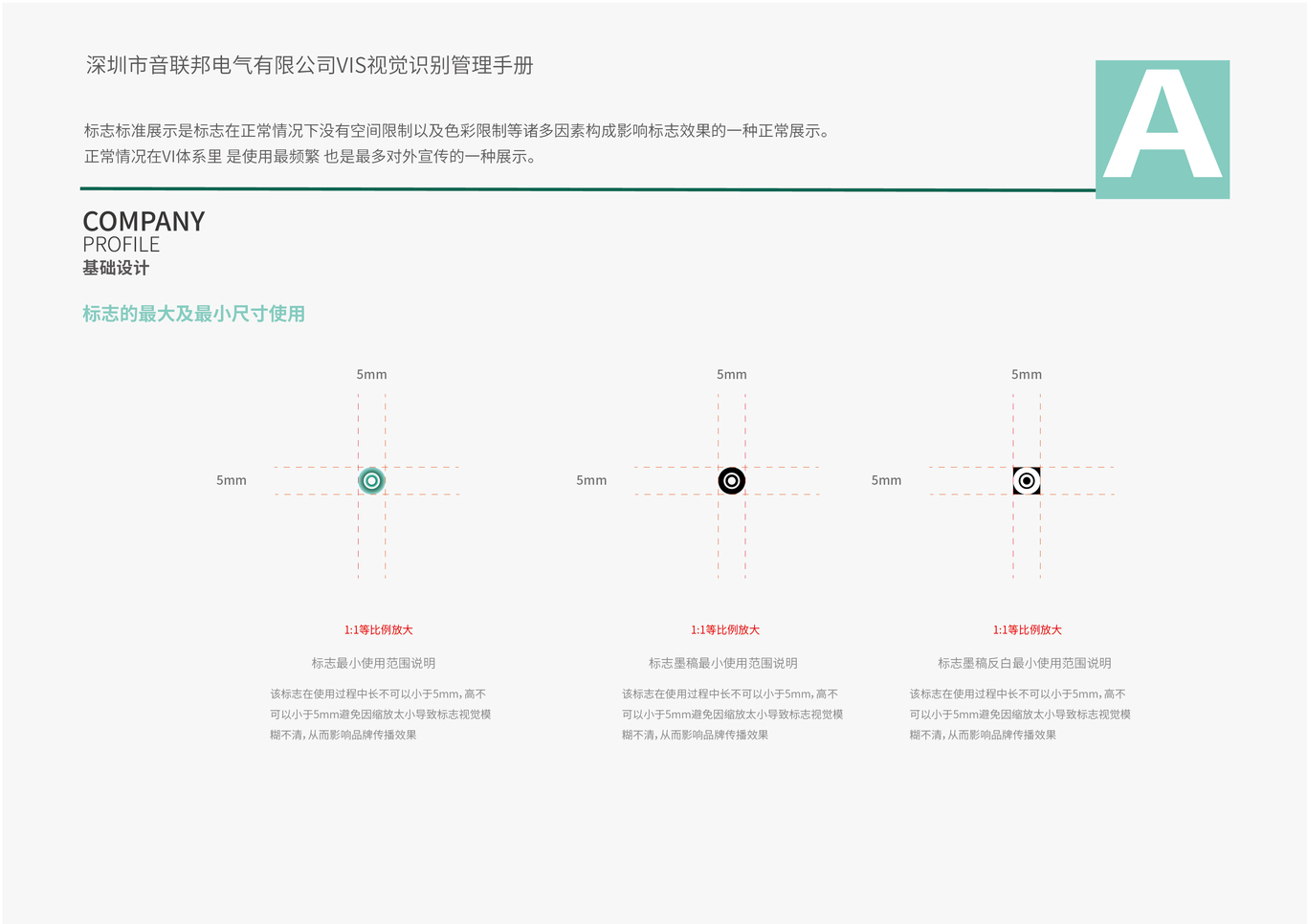Select the '基础设计' label
The image size is (1307, 924).
[x=116, y=268]
